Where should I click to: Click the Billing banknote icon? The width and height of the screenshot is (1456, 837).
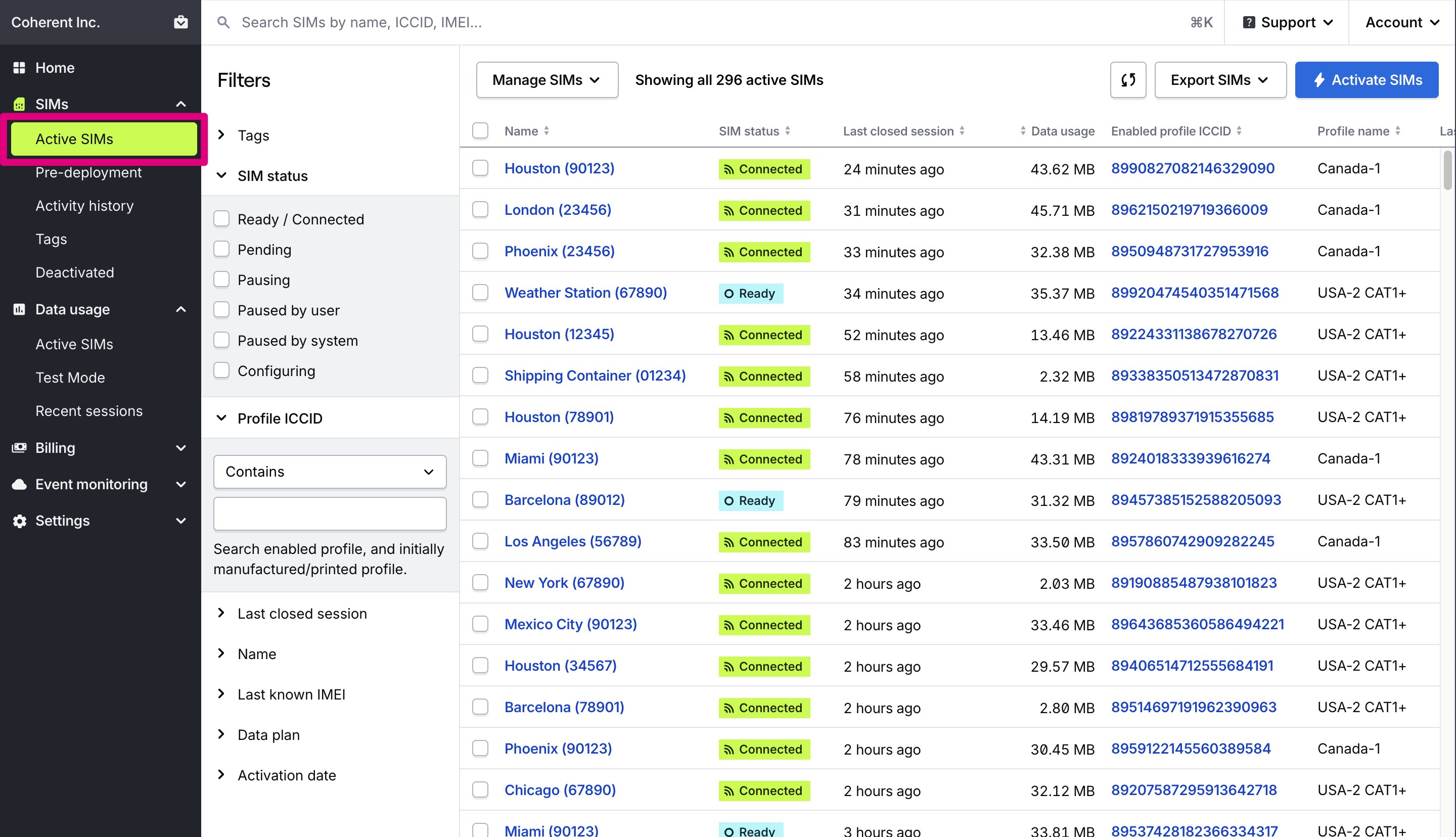pos(19,448)
